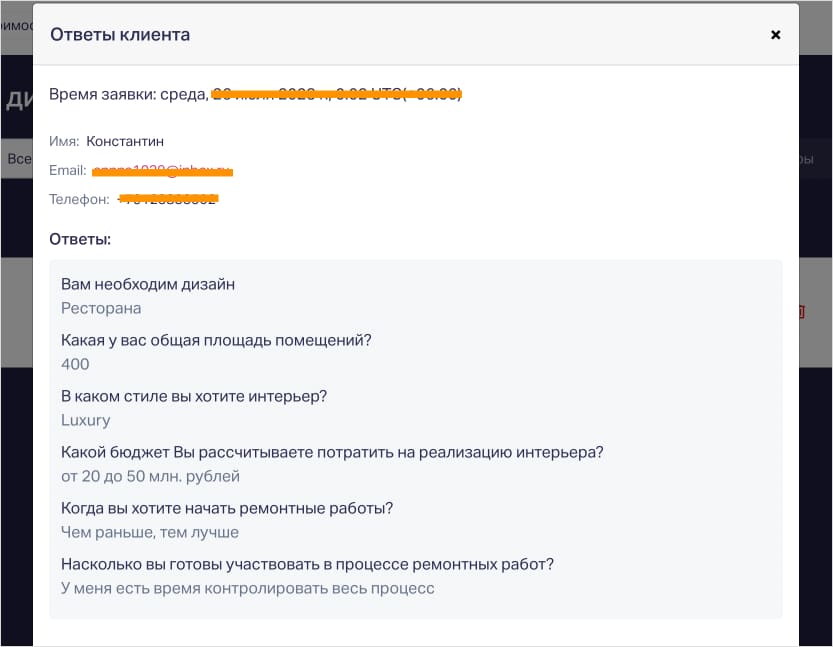Screen dimensions: 833x647
Task: Select the answer "Ресторана"
Action: [x=101, y=308]
